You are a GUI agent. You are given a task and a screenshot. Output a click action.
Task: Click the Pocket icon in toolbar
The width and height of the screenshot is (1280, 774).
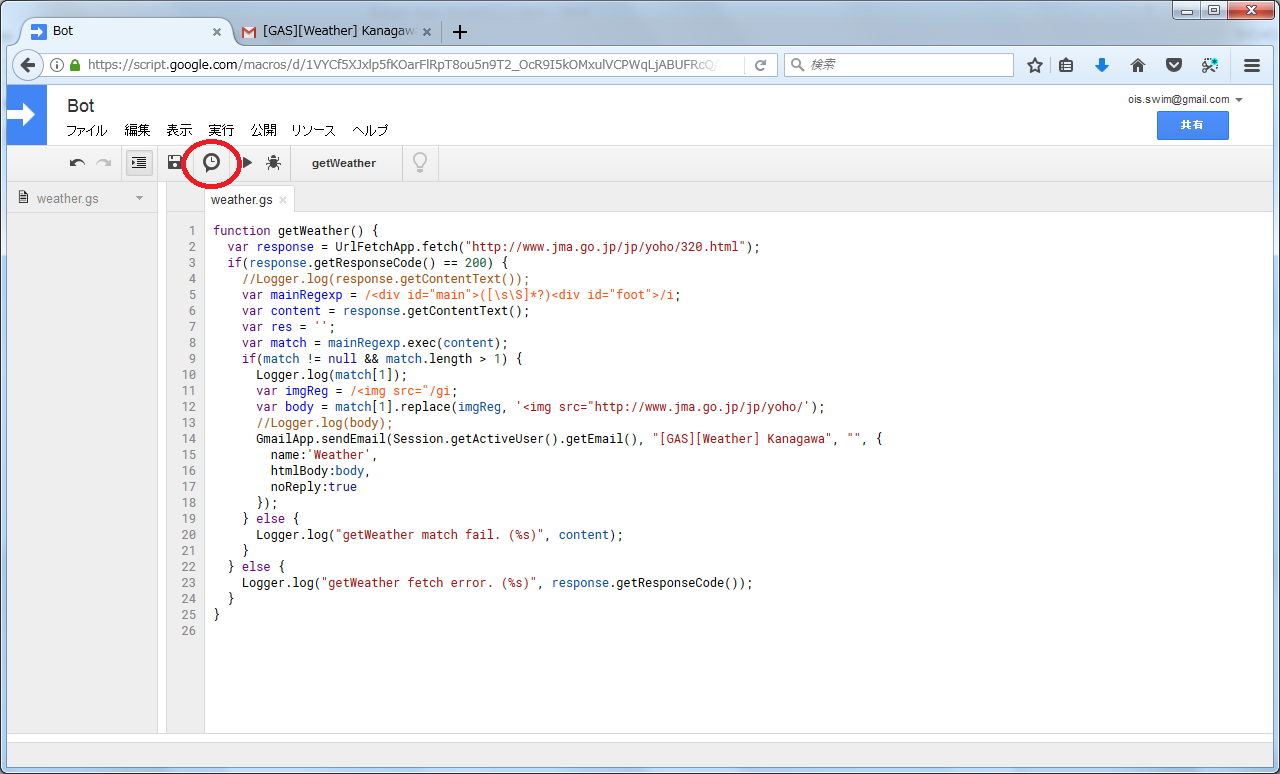(x=1174, y=65)
